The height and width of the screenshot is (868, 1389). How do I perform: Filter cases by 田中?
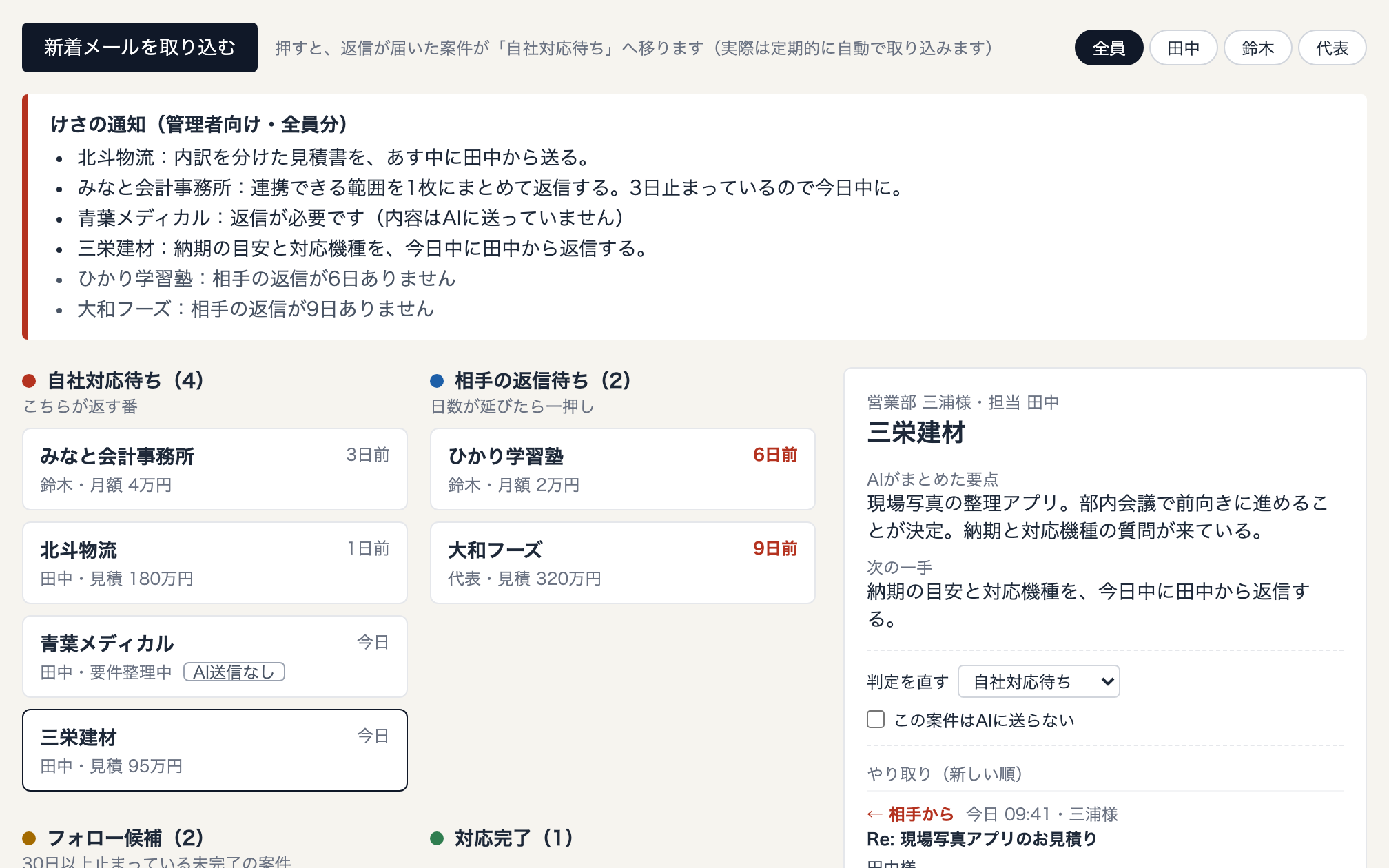pyautogui.click(x=1183, y=48)
